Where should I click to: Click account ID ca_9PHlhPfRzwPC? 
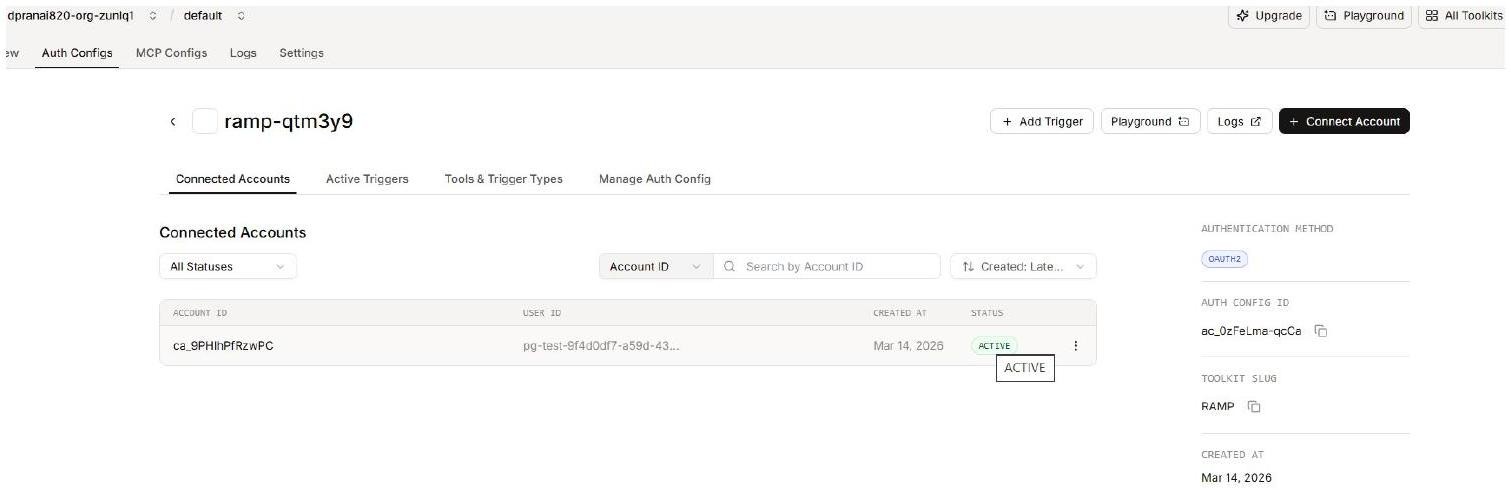223,346
